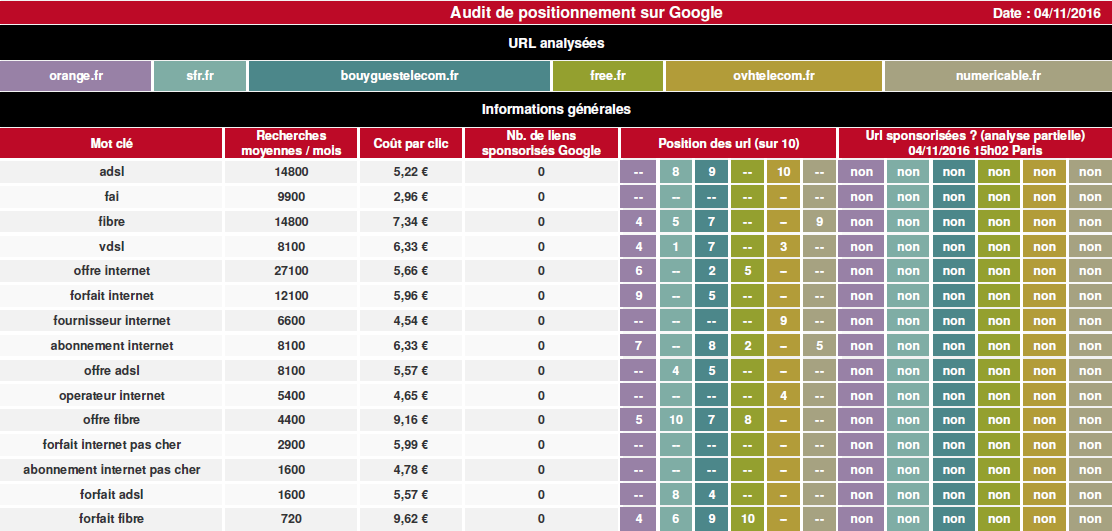The width and height of the screenshot is (1112, 531).
Task: Click the 12100 searches value
Action: (291, 296)
